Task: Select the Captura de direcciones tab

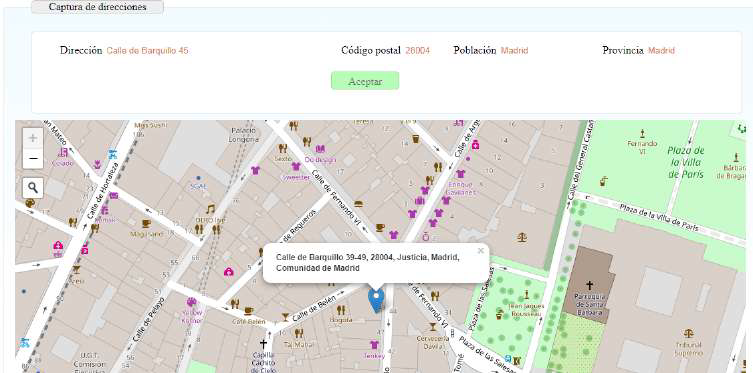Action: 97,7
